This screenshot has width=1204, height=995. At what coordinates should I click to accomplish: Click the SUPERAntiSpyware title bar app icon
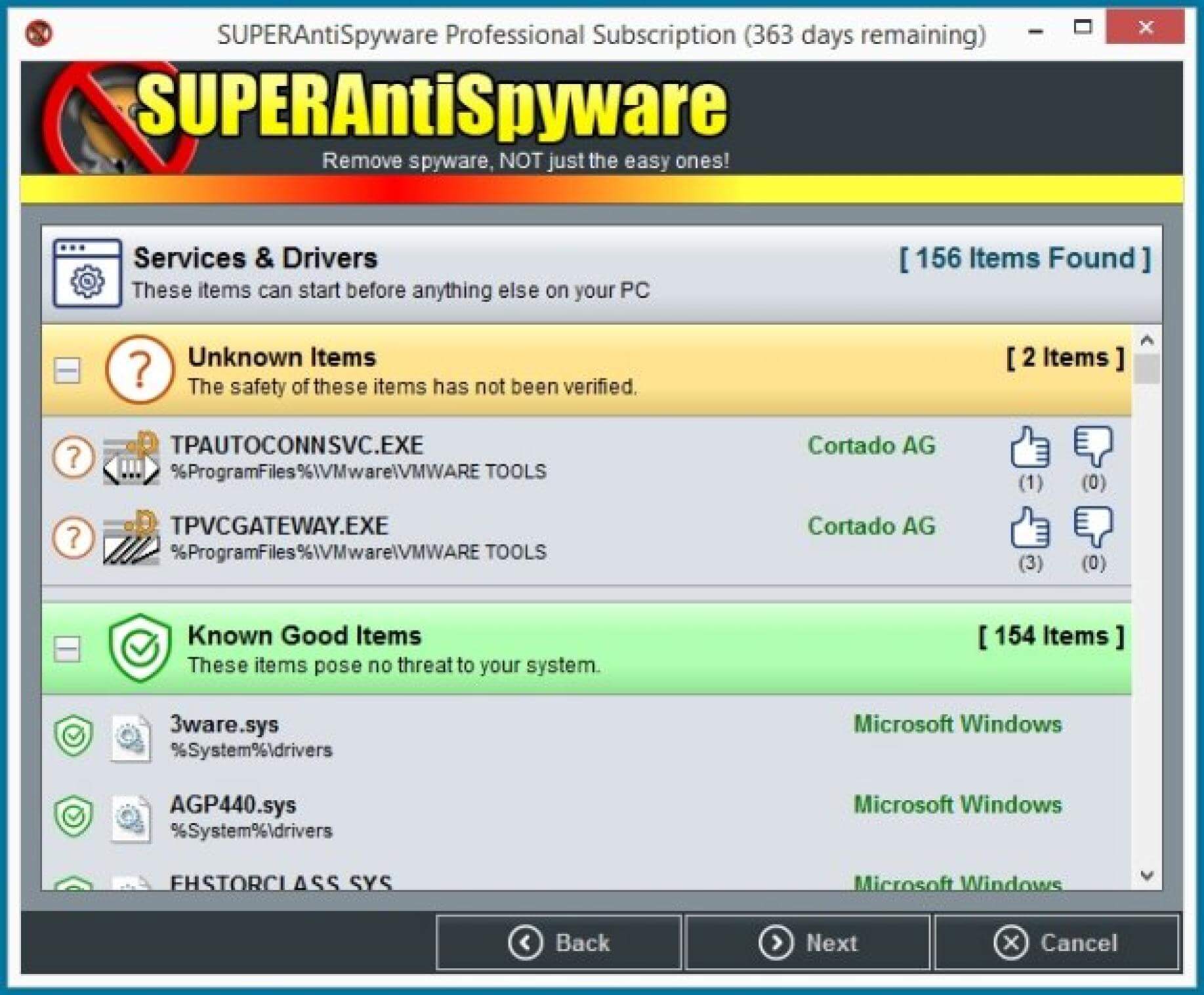click(39, 32)
